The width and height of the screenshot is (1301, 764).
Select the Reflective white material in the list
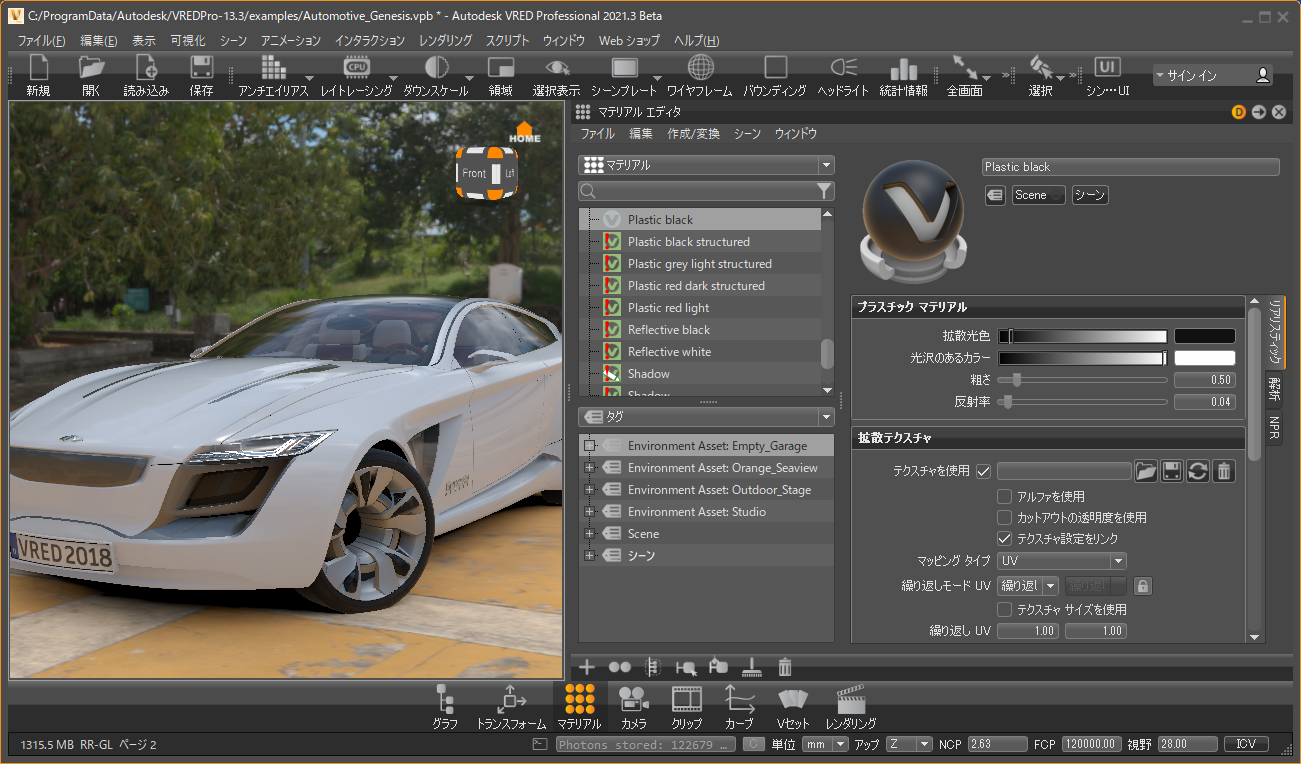[x=669, y=352]
